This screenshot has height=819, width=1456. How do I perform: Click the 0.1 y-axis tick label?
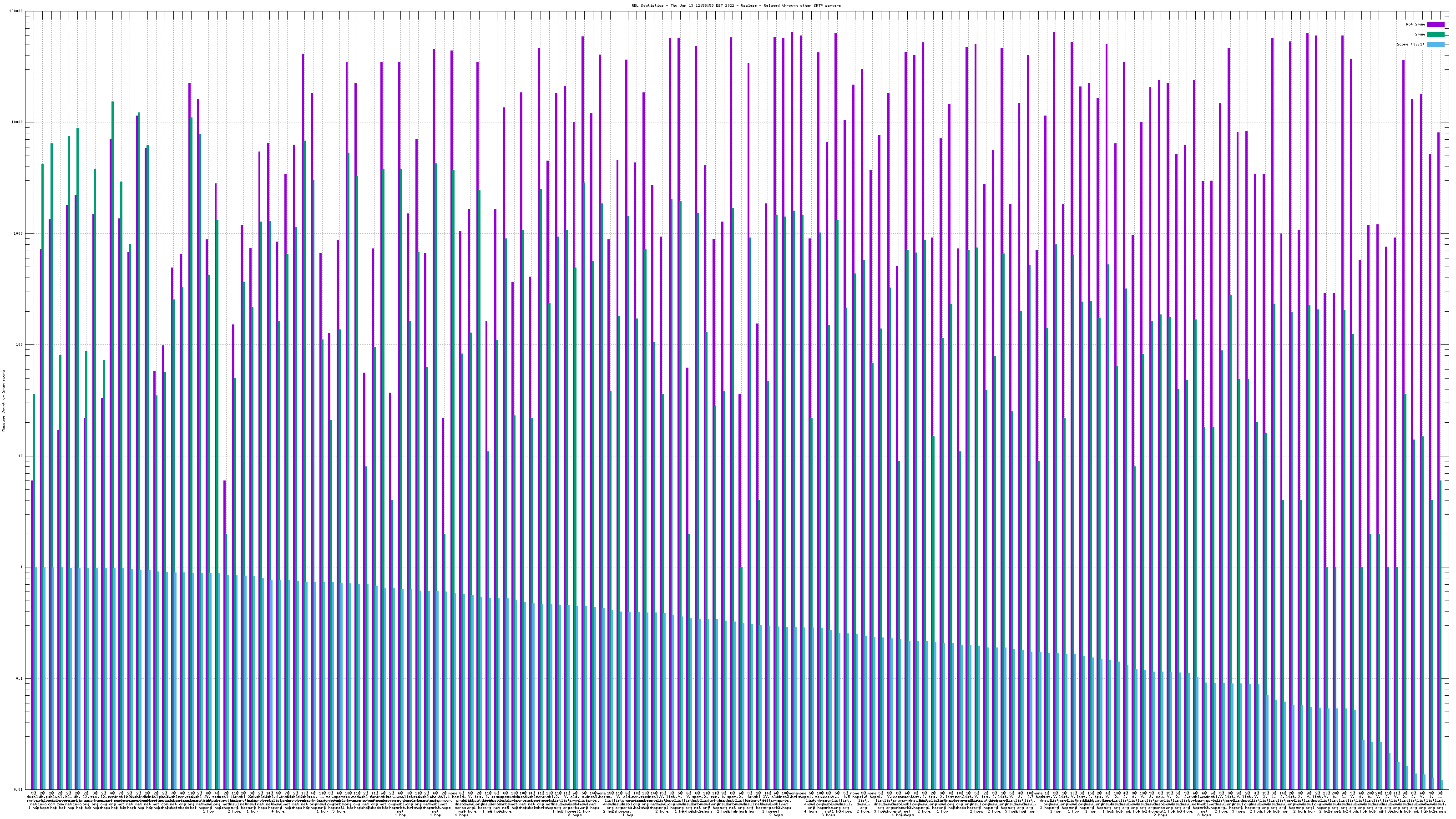coord(20,679)
